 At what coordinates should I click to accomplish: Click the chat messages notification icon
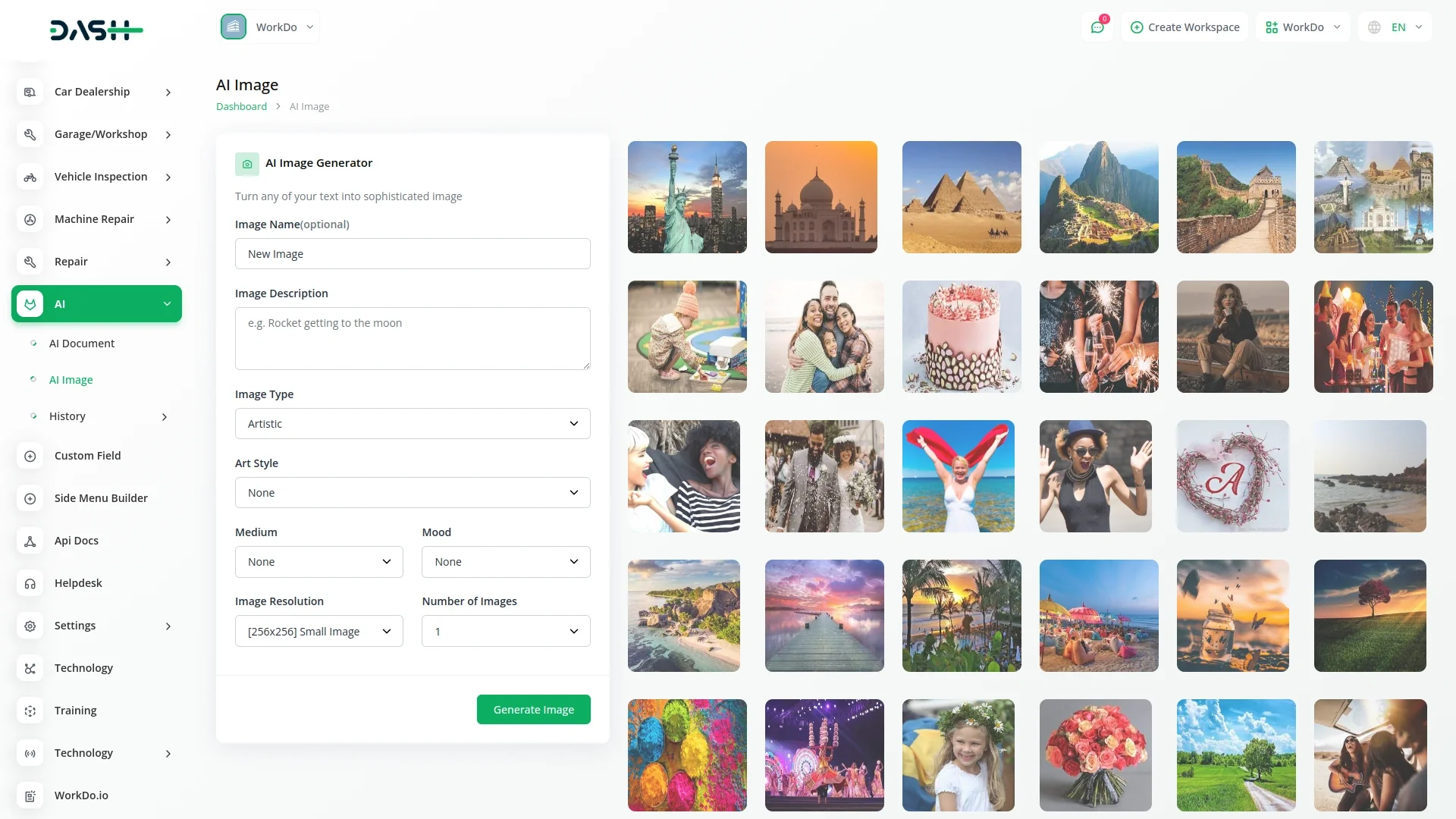click(1097, 27)
